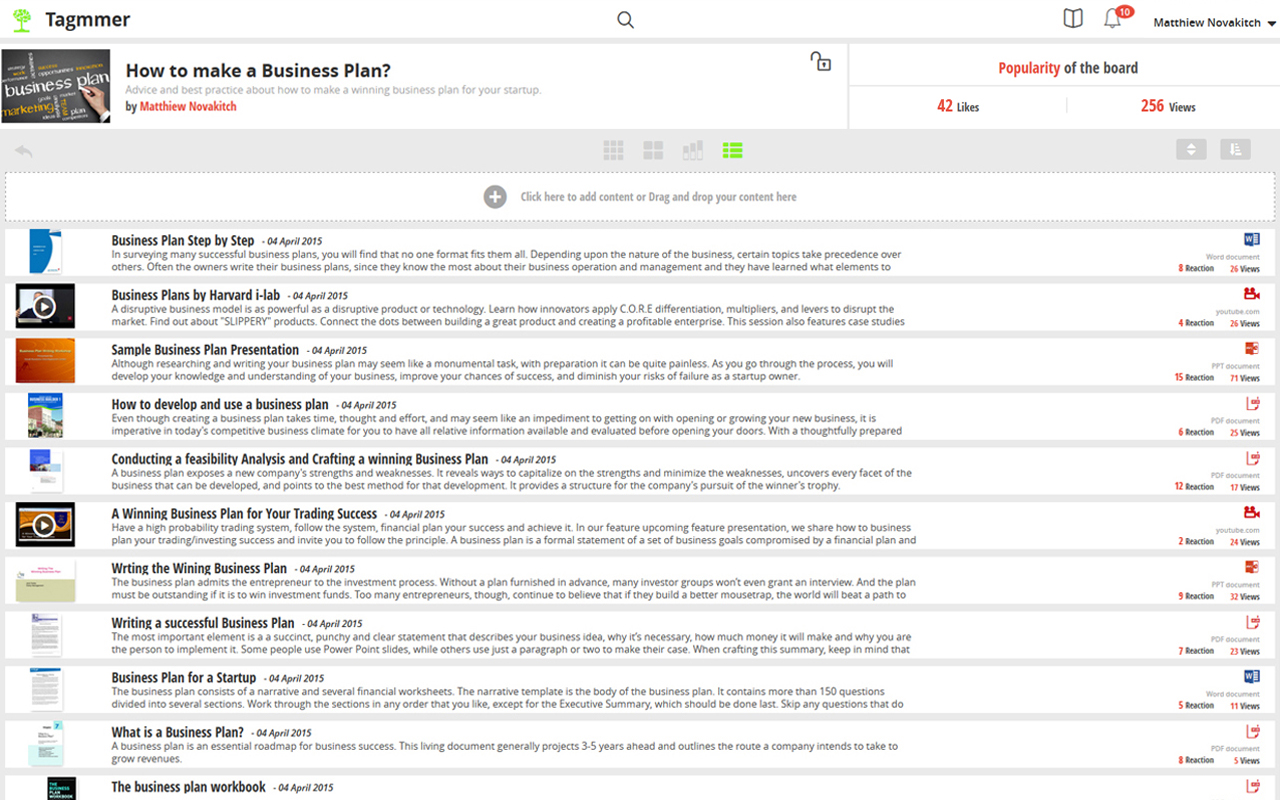Click the business plan board cover image
This screenshot has width=1280, height=800.
(56, 87)
